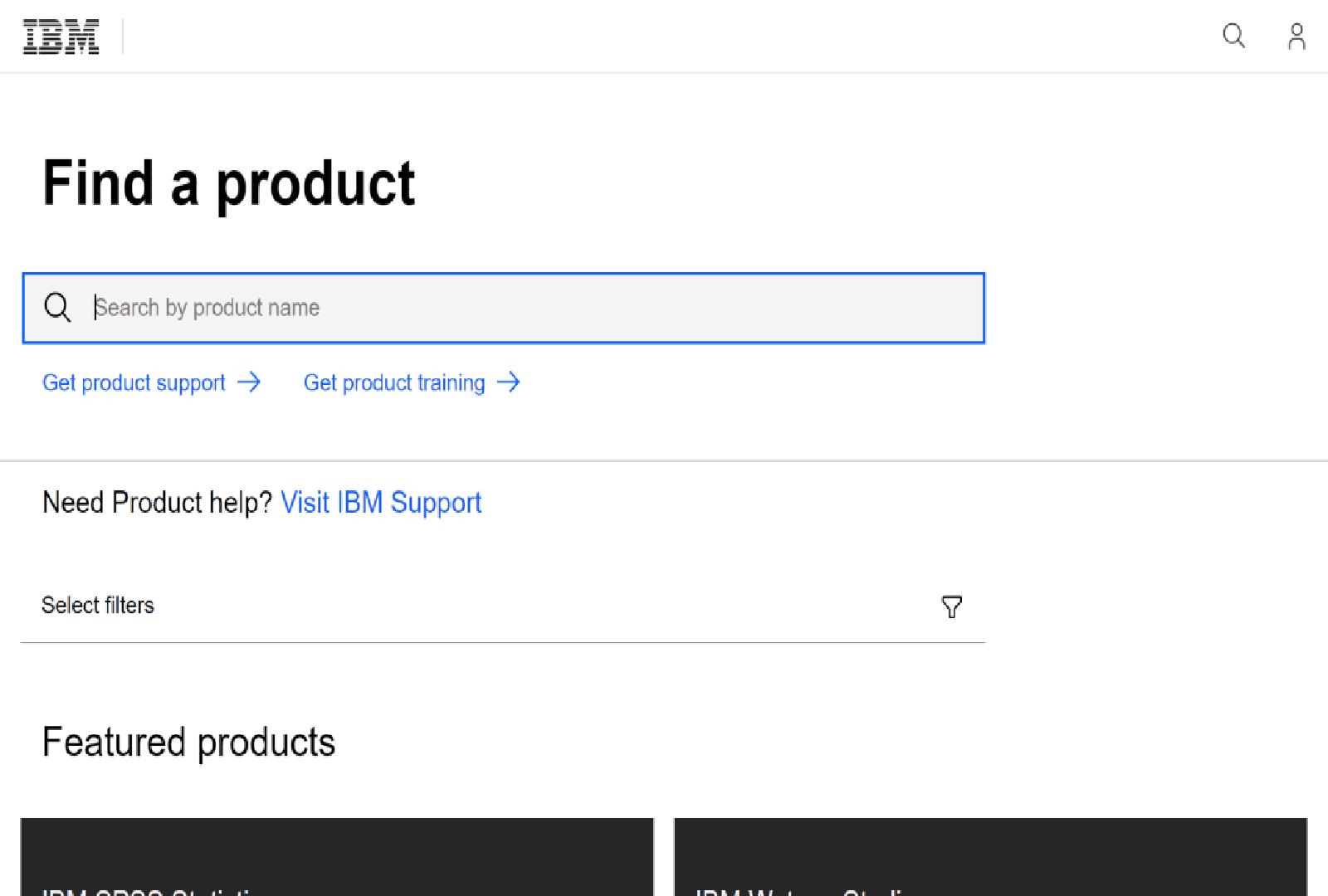Screen dimensions: 1328x896
Task: Click arrow icon beside Get product support
Action: 249,382
